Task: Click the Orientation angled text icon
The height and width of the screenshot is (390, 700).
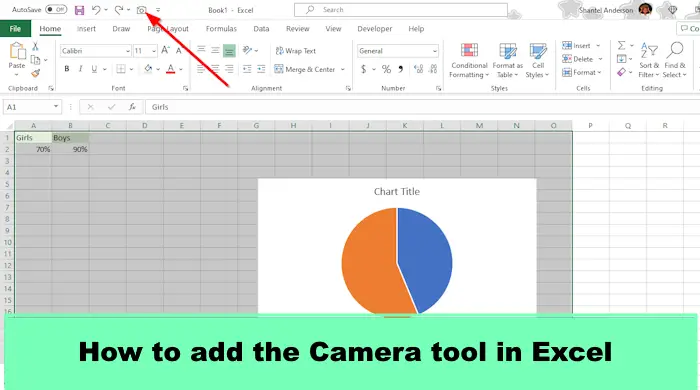Action: click(247, 50)
